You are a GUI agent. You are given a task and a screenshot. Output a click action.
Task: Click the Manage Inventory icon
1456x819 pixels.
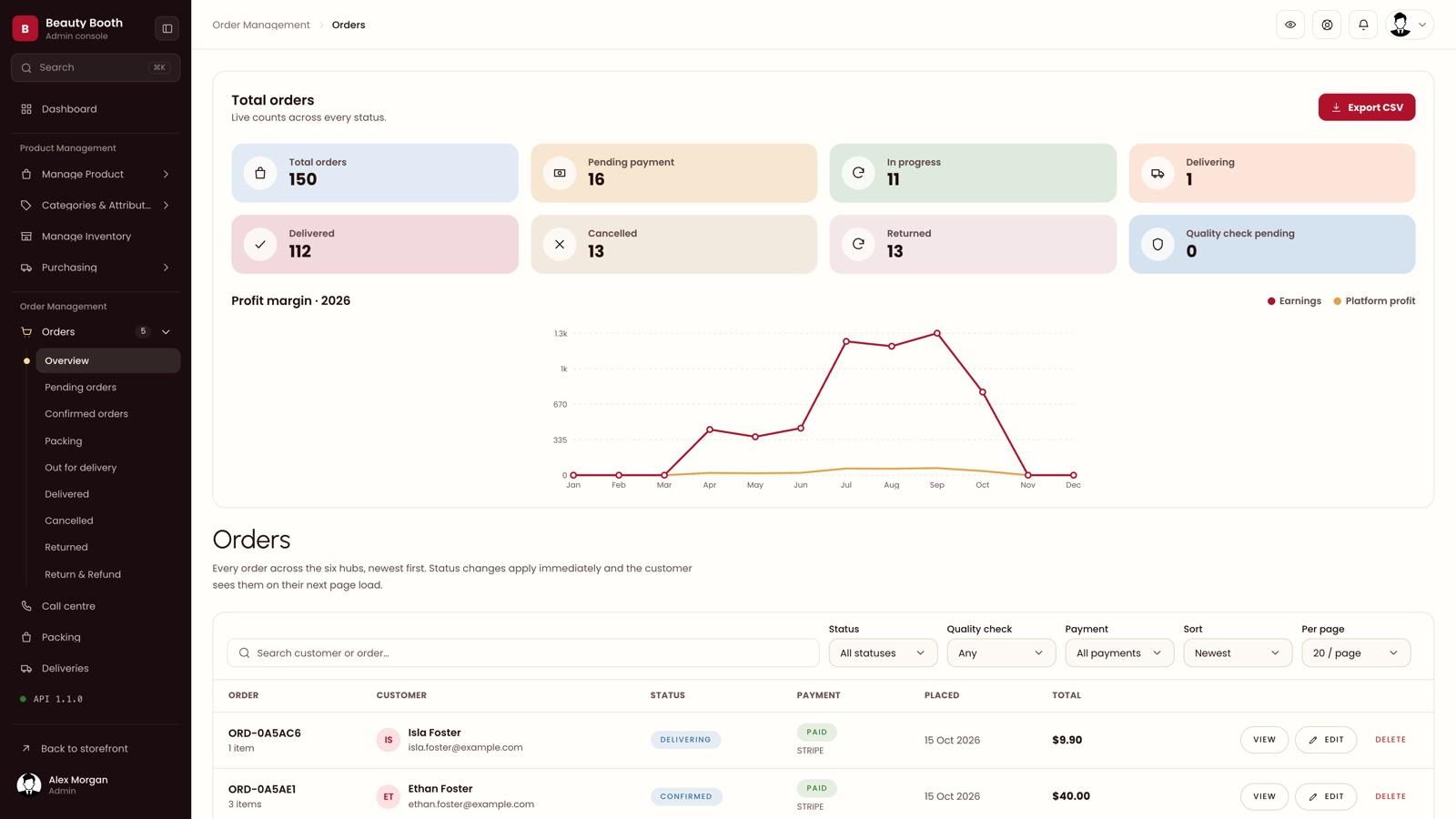coord(26,237)
